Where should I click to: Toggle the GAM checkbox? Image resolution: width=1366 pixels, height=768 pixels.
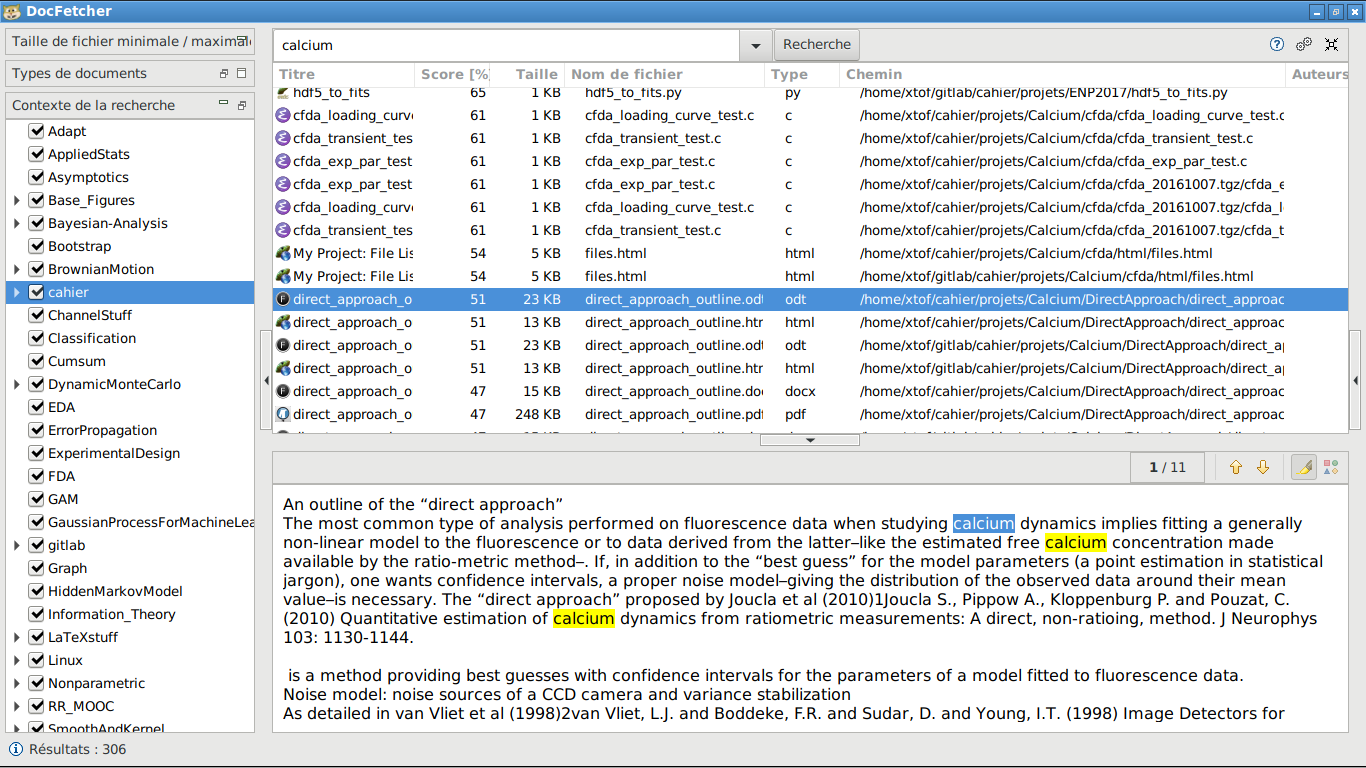(x=37, y=499)
